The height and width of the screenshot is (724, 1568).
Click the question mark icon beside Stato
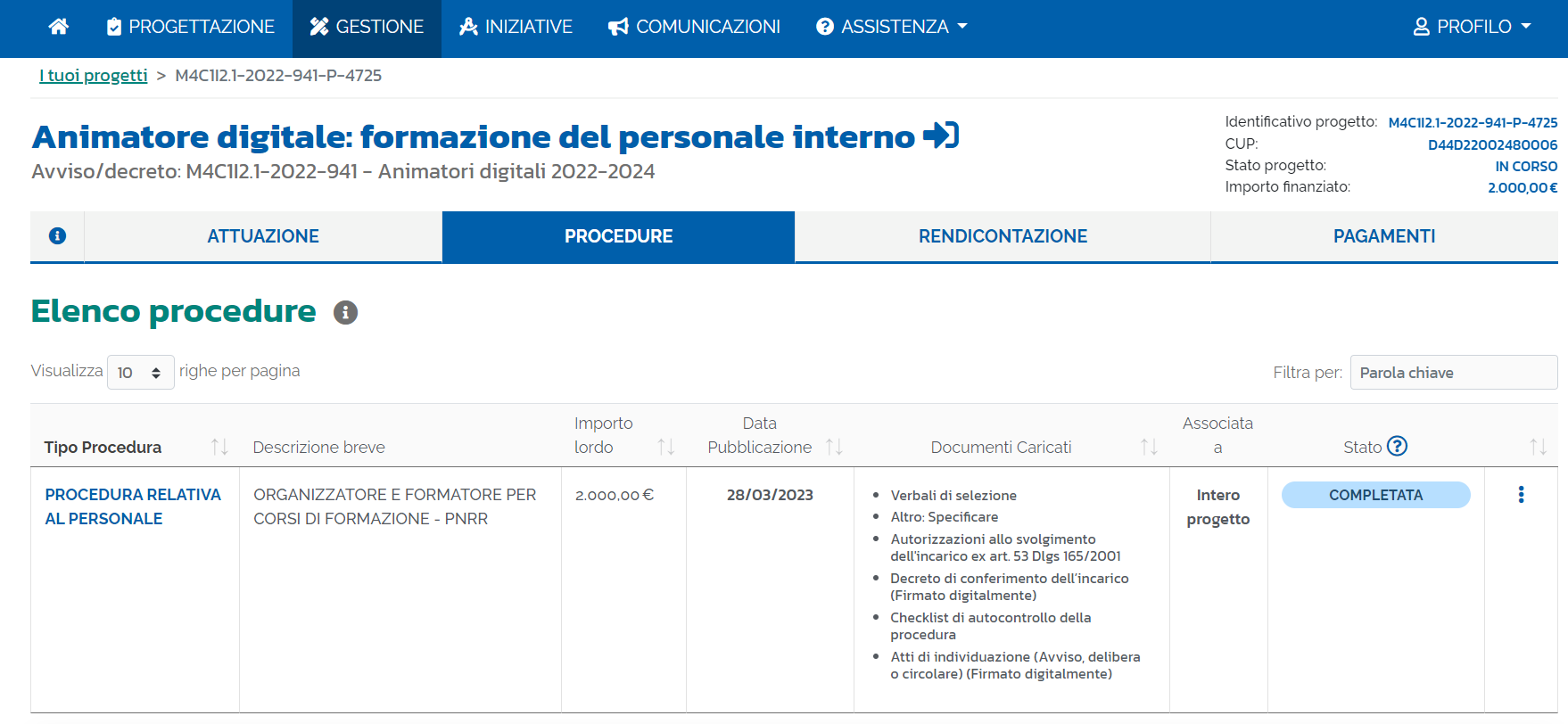(1397, 447)
